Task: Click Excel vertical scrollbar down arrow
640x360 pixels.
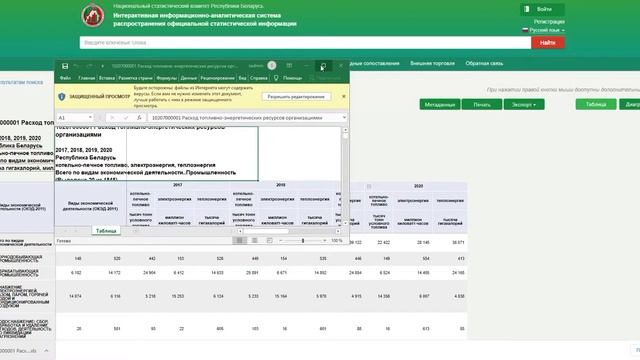Action: [345, 223]
